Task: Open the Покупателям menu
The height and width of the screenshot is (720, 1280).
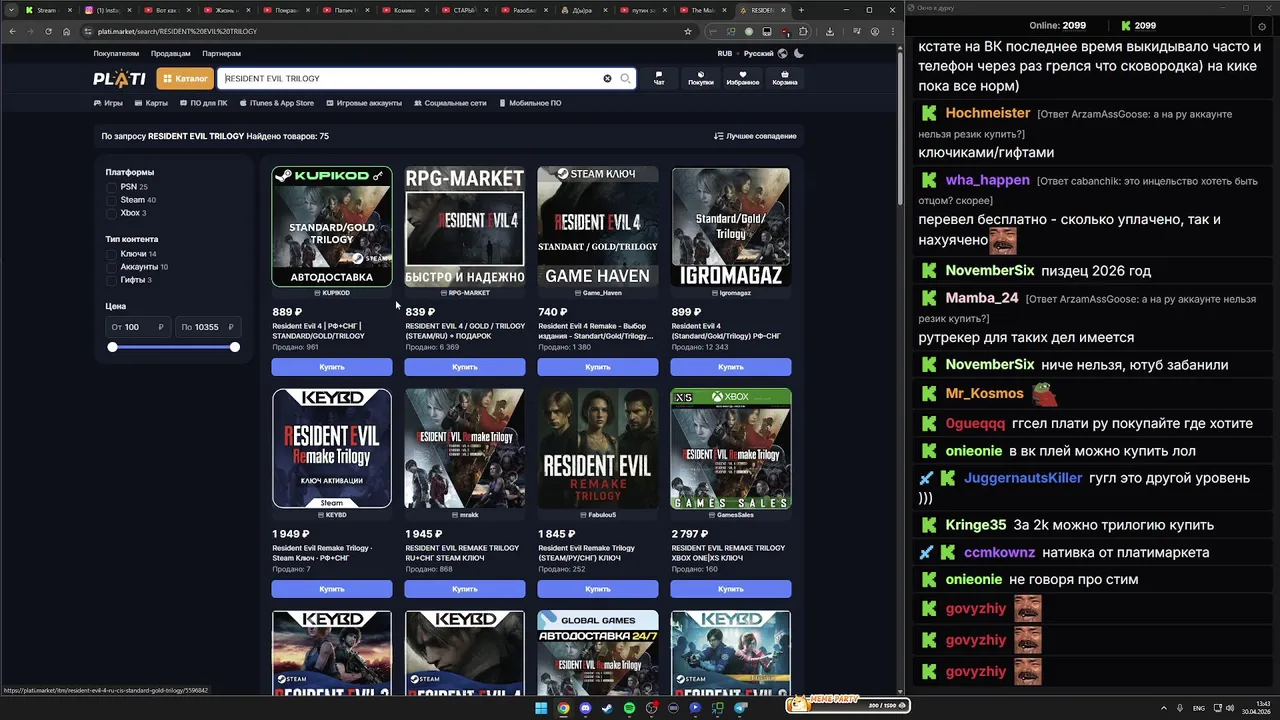Action: tap(116, 53)
